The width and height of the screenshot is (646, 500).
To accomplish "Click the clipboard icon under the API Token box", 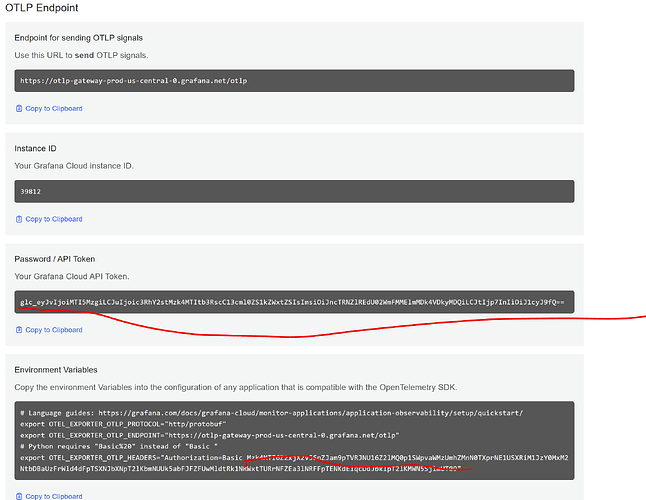I will pos(19,330).
